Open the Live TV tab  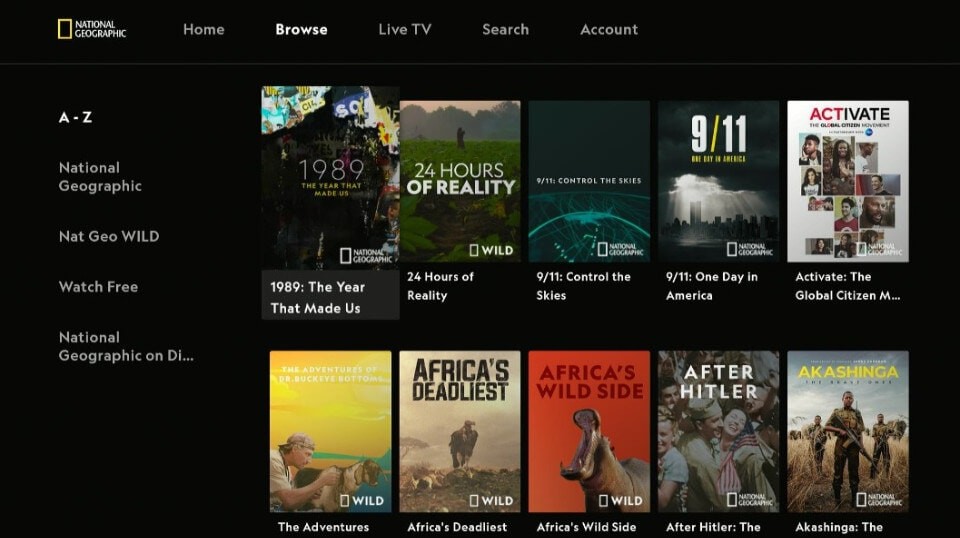point(405,29)
